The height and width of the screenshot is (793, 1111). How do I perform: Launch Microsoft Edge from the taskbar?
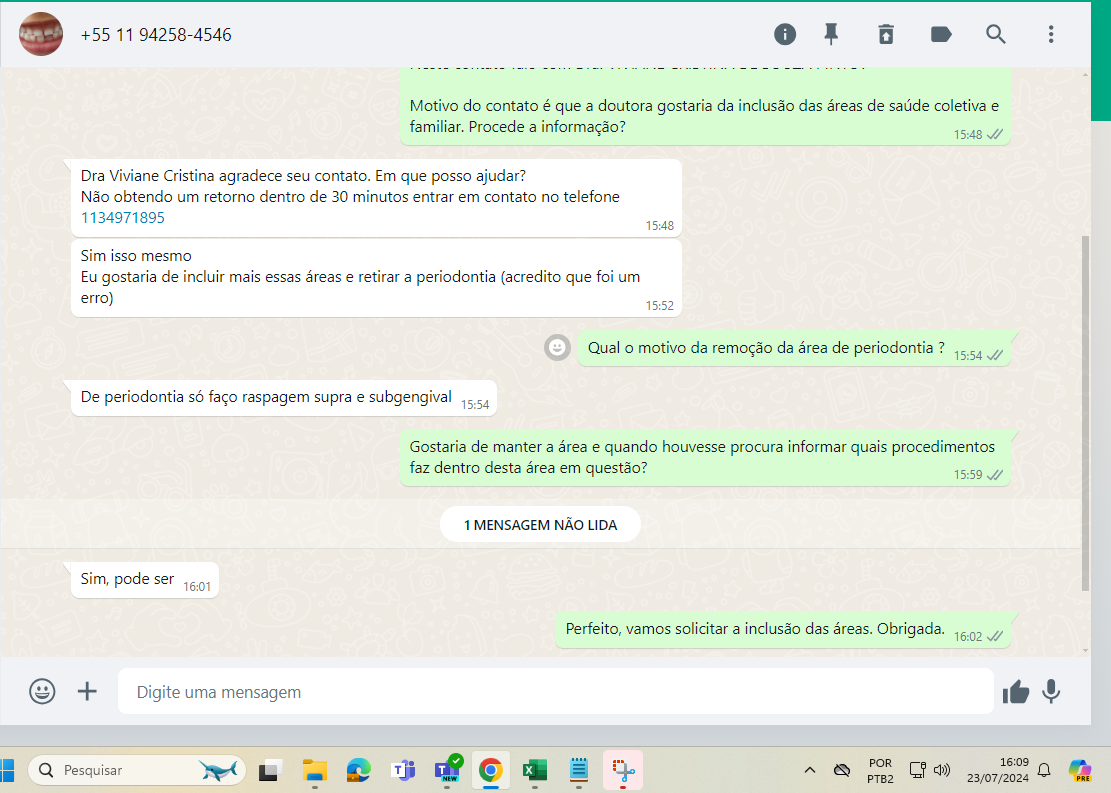359,770
